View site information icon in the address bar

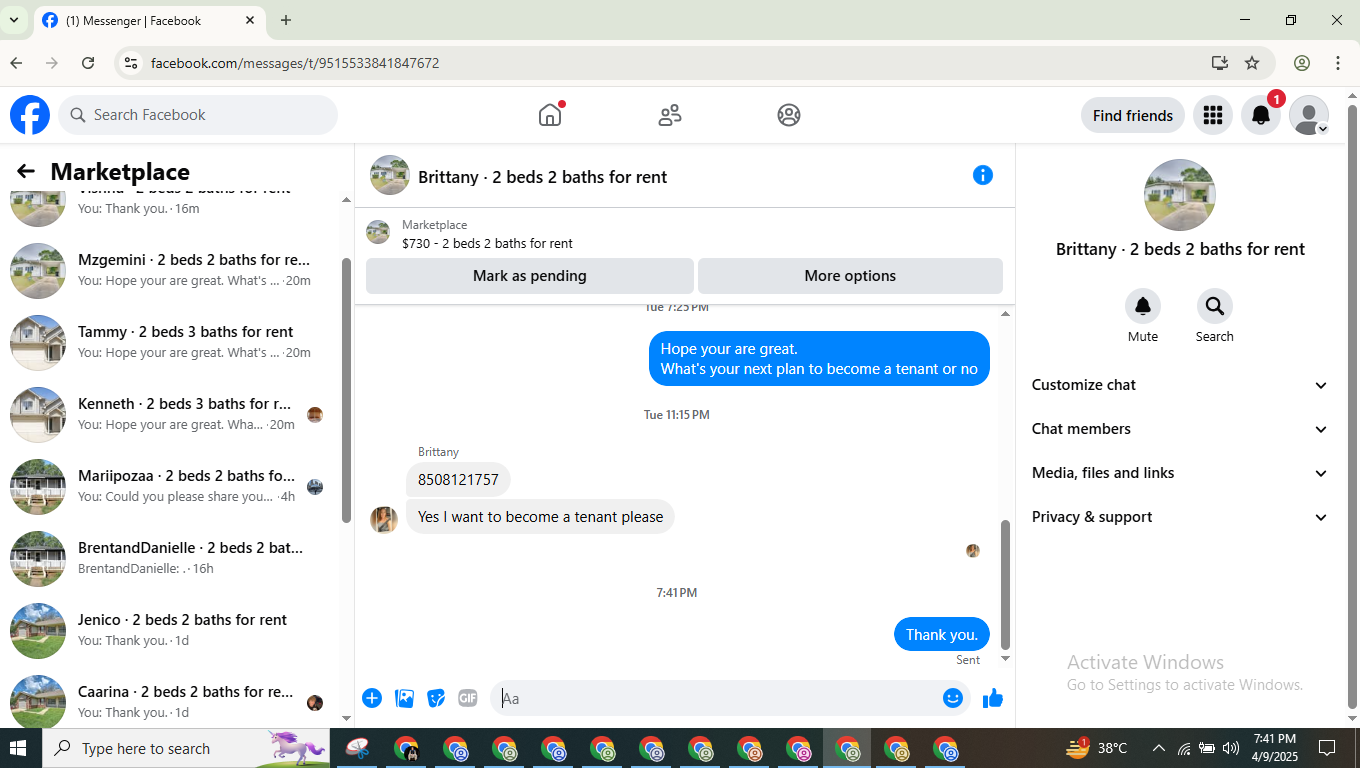tap(130, 63)
